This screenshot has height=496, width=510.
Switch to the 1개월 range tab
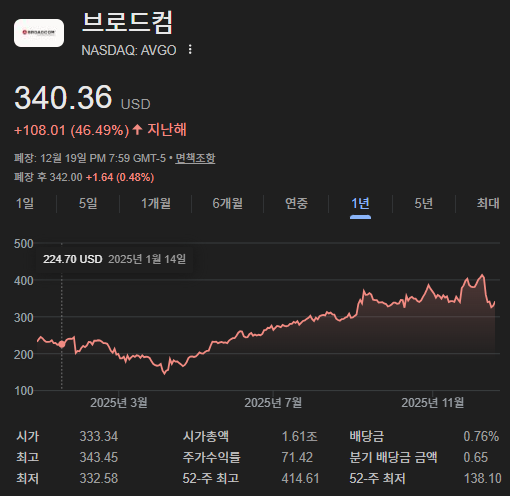tap(156, 203)
